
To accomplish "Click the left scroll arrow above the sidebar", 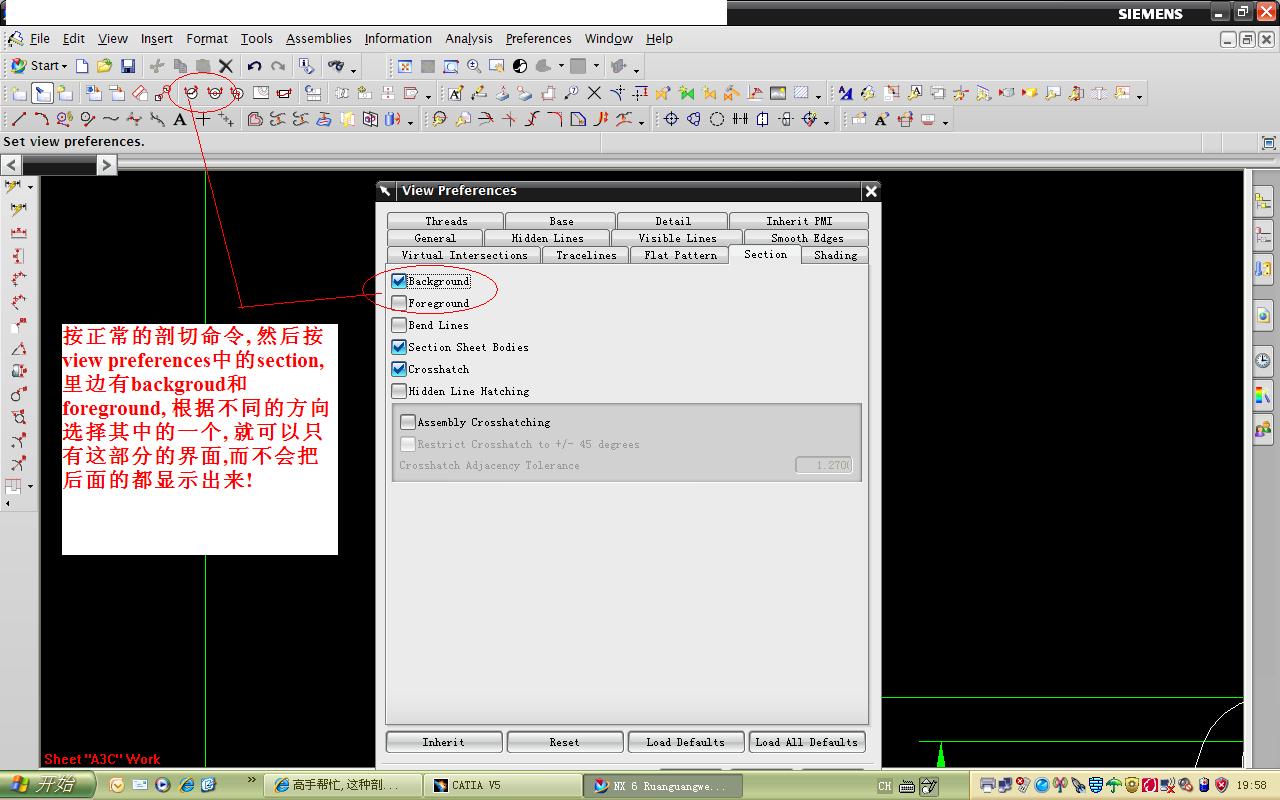I will click(x=11, y=164).
